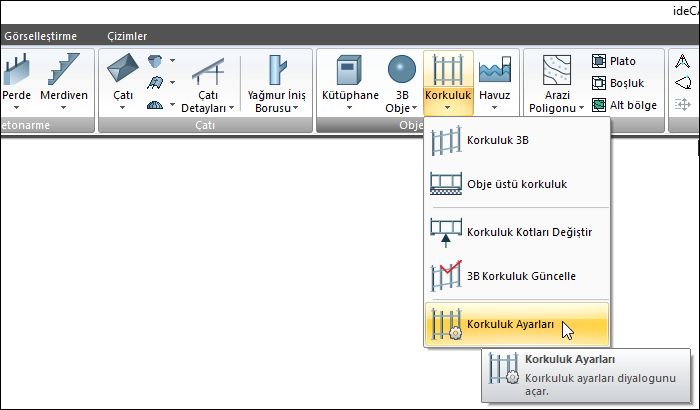Select the Plato tool
The width and height of the screenshot is (700, 410).
point(614,61)
